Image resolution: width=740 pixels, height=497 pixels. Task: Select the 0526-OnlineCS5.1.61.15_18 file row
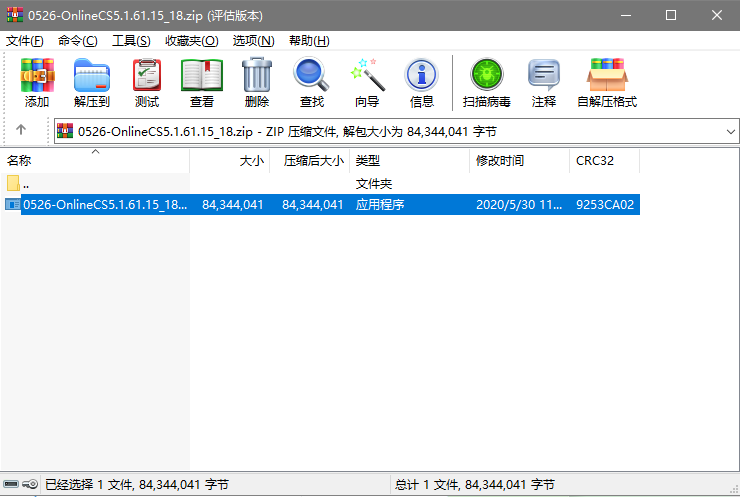104,204
